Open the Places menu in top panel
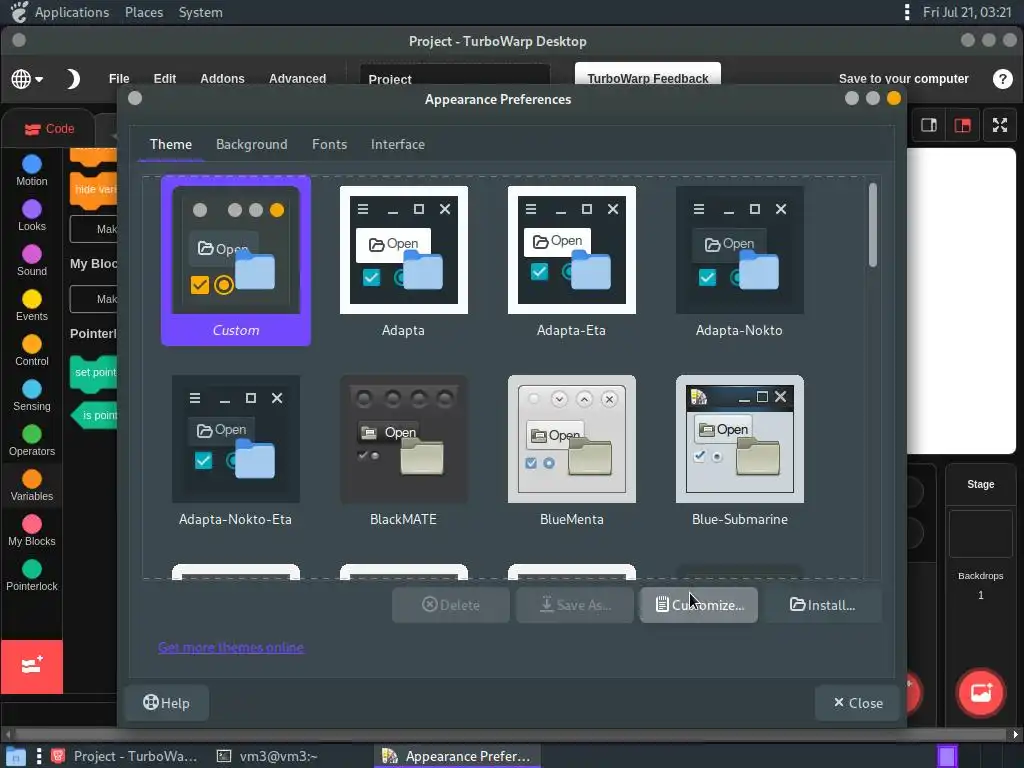 (x=144, y=12)
